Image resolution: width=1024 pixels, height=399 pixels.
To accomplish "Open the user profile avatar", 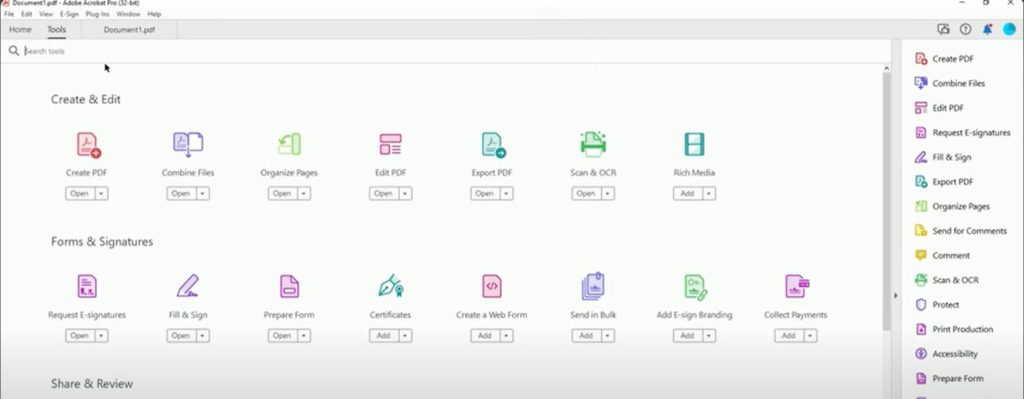I will (x=1010, y=29).
